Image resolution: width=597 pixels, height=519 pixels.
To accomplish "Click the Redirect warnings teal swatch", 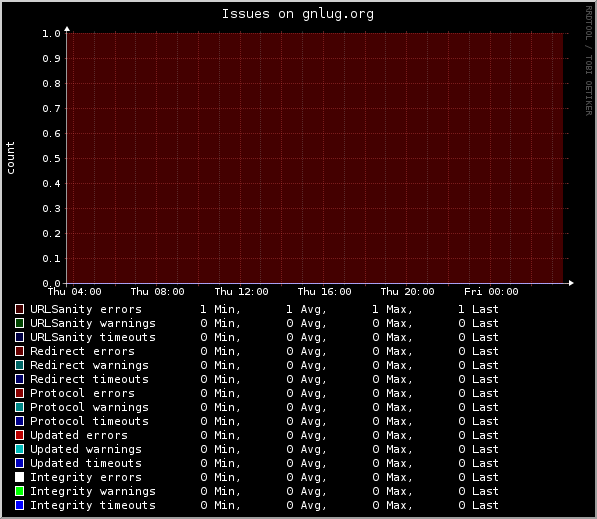I will [19, 365].
